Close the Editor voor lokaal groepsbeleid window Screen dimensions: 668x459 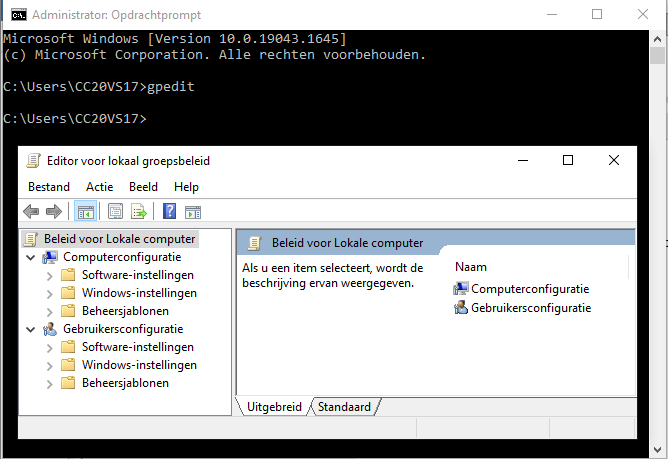[614, 160]
